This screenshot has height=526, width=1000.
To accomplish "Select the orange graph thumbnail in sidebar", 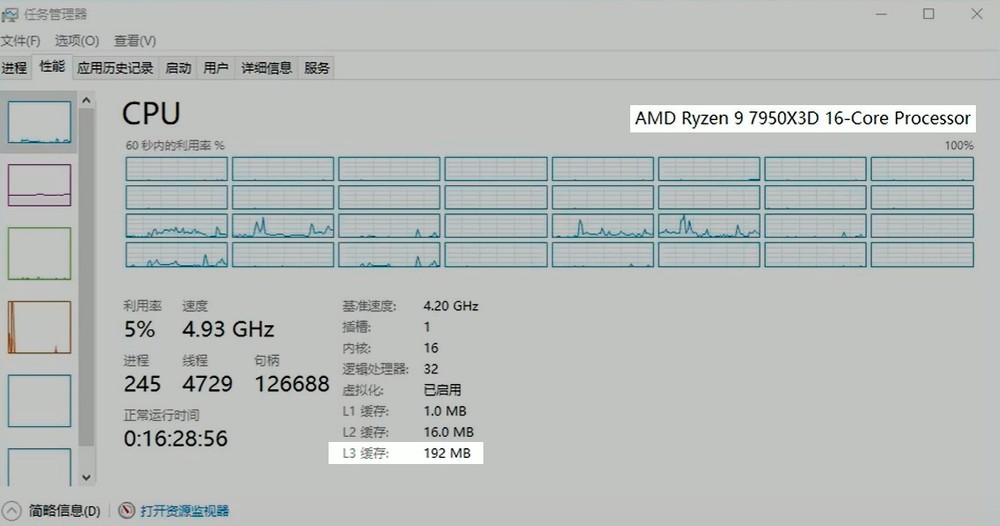I will [40, 327].
